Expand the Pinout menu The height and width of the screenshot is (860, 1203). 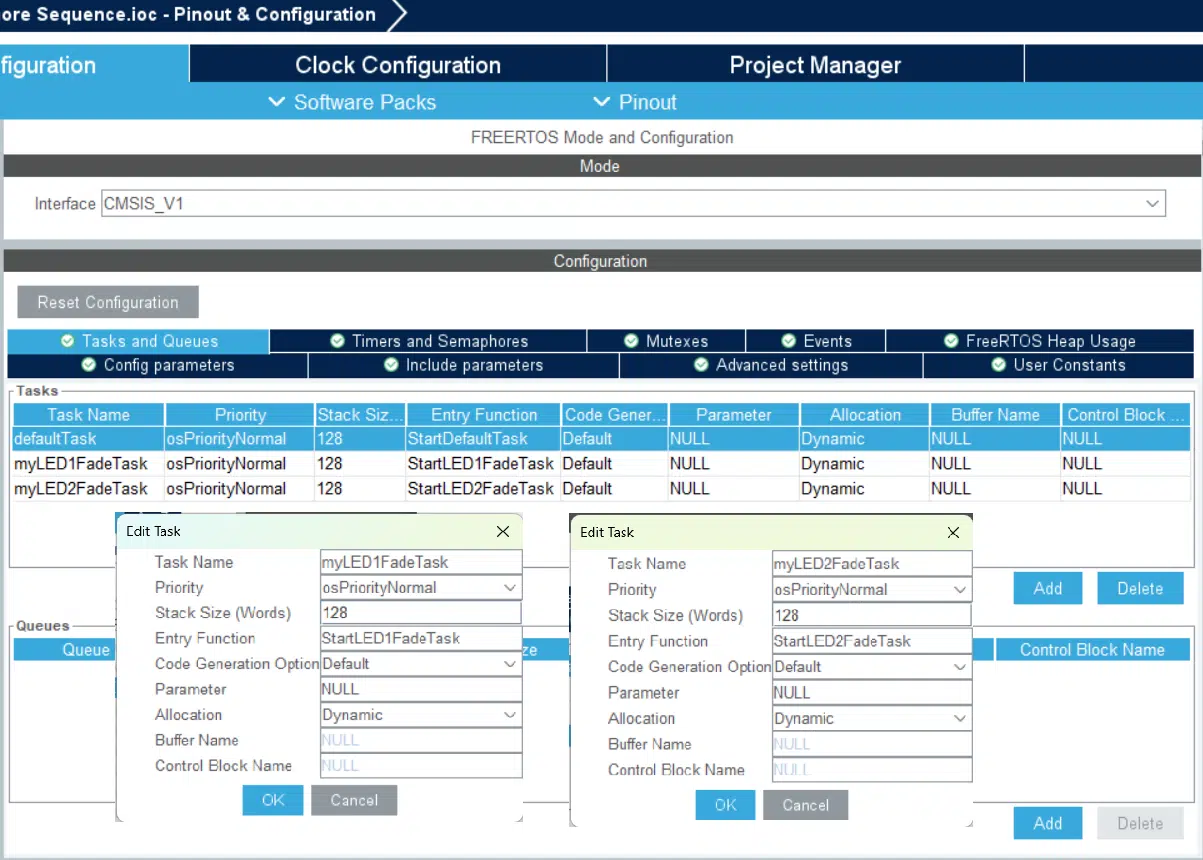[x=635, y=102]
